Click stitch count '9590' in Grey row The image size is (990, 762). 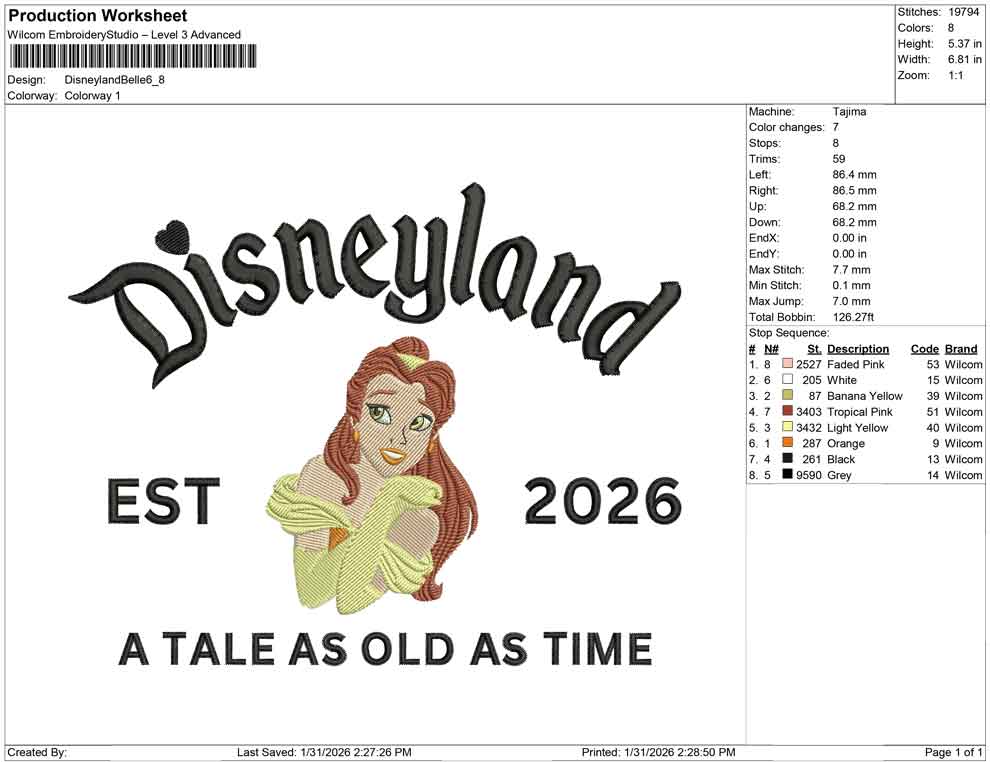[809, 475]
